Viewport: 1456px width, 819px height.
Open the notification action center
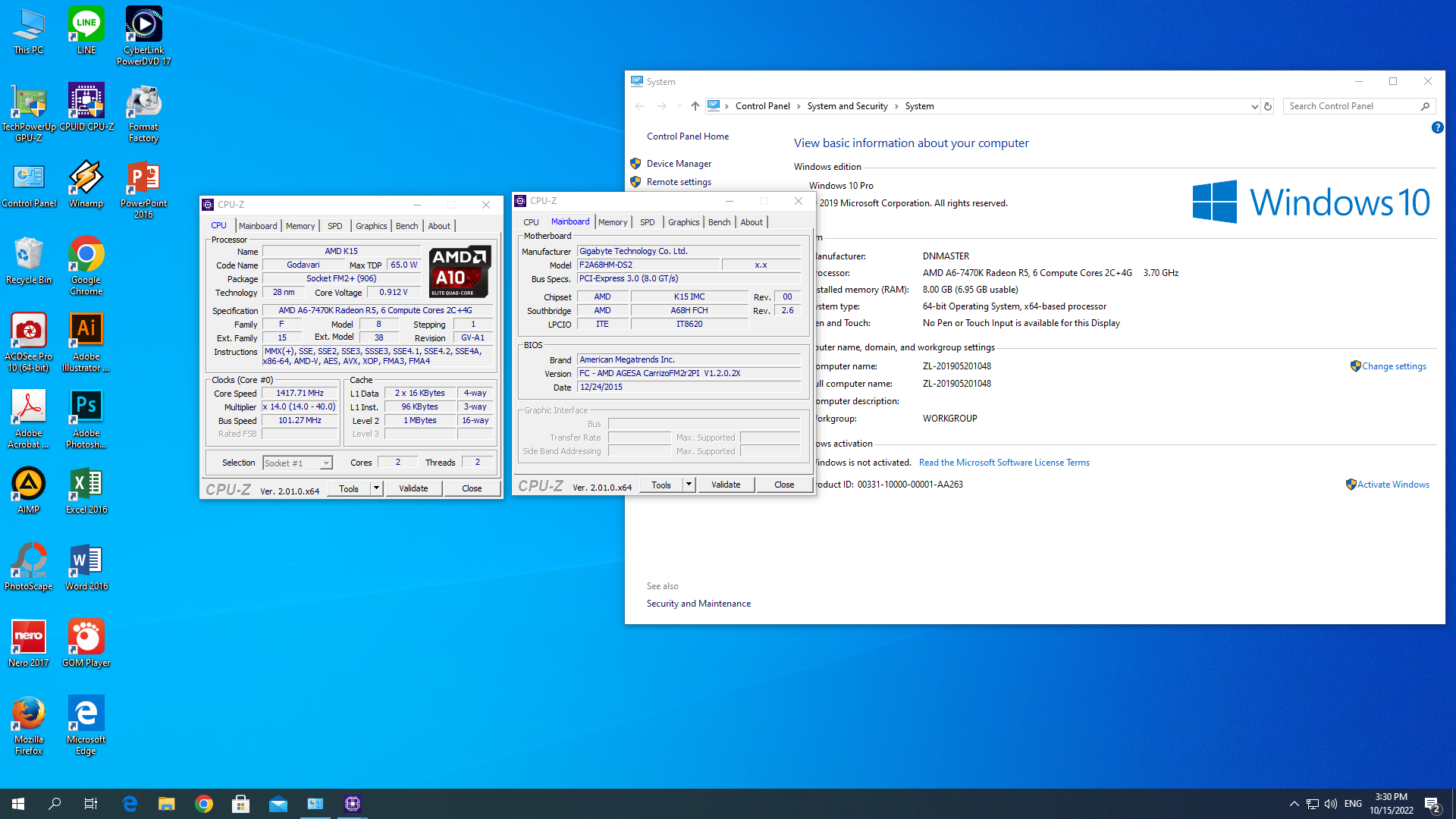[x=1432, y=804]
